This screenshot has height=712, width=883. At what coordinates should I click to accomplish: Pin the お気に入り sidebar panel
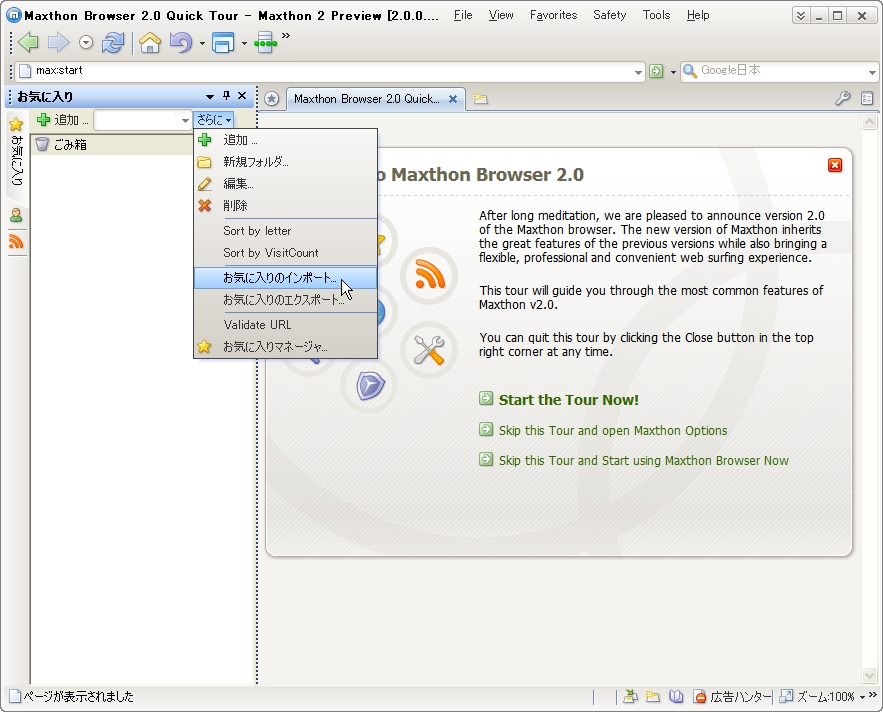[226, 96]
